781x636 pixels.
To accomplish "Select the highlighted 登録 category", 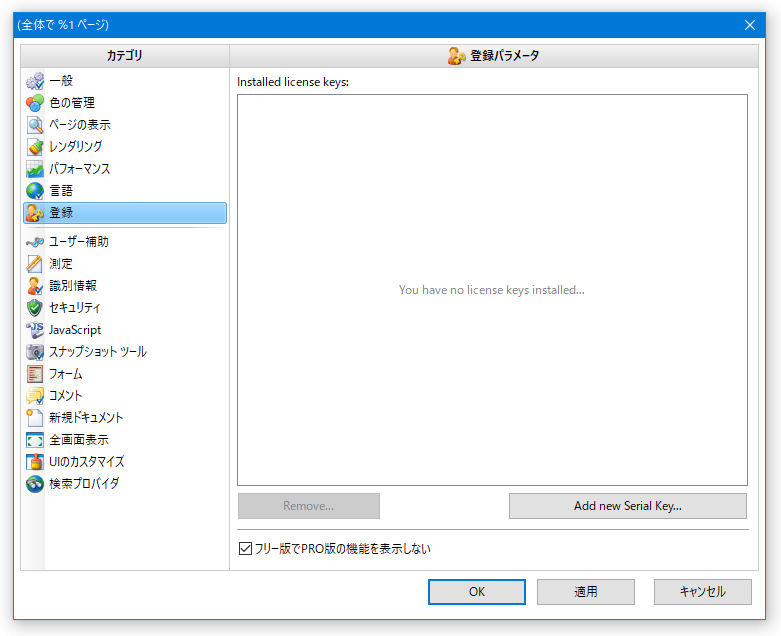I will [125, 213].
